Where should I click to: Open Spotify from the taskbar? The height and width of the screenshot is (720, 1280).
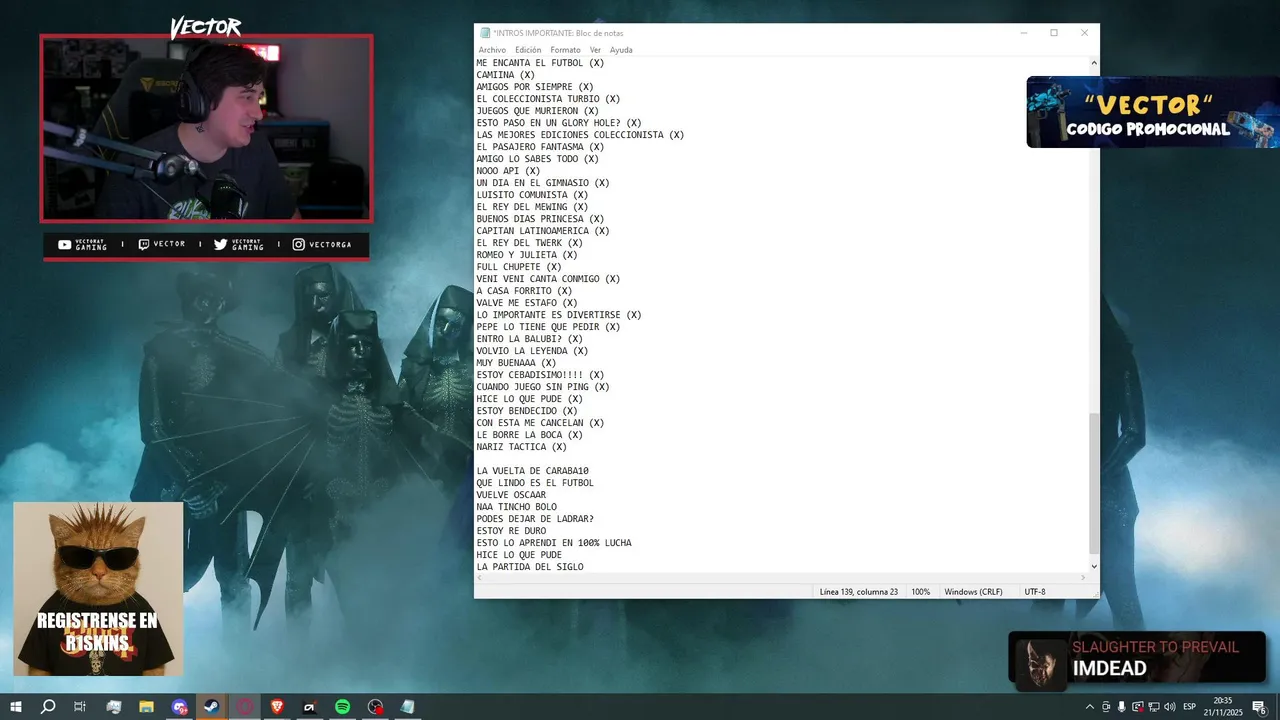(342, 707)
